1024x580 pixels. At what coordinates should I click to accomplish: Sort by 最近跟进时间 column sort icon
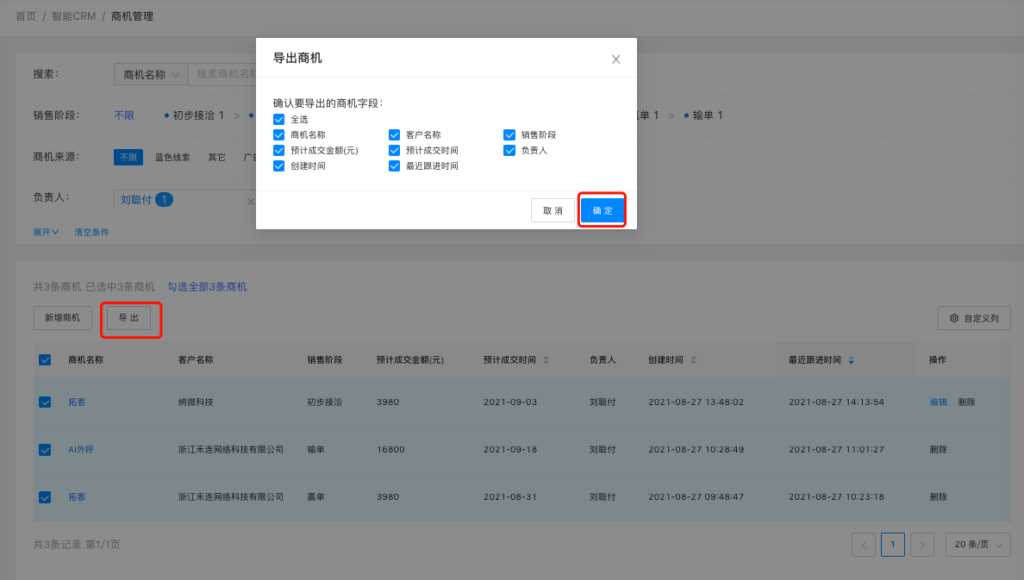[x=851, y=360]
